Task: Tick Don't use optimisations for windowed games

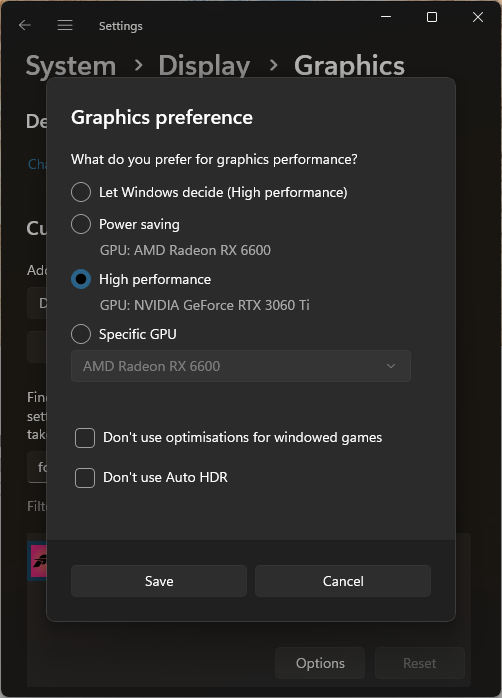Action: [85, 438]
